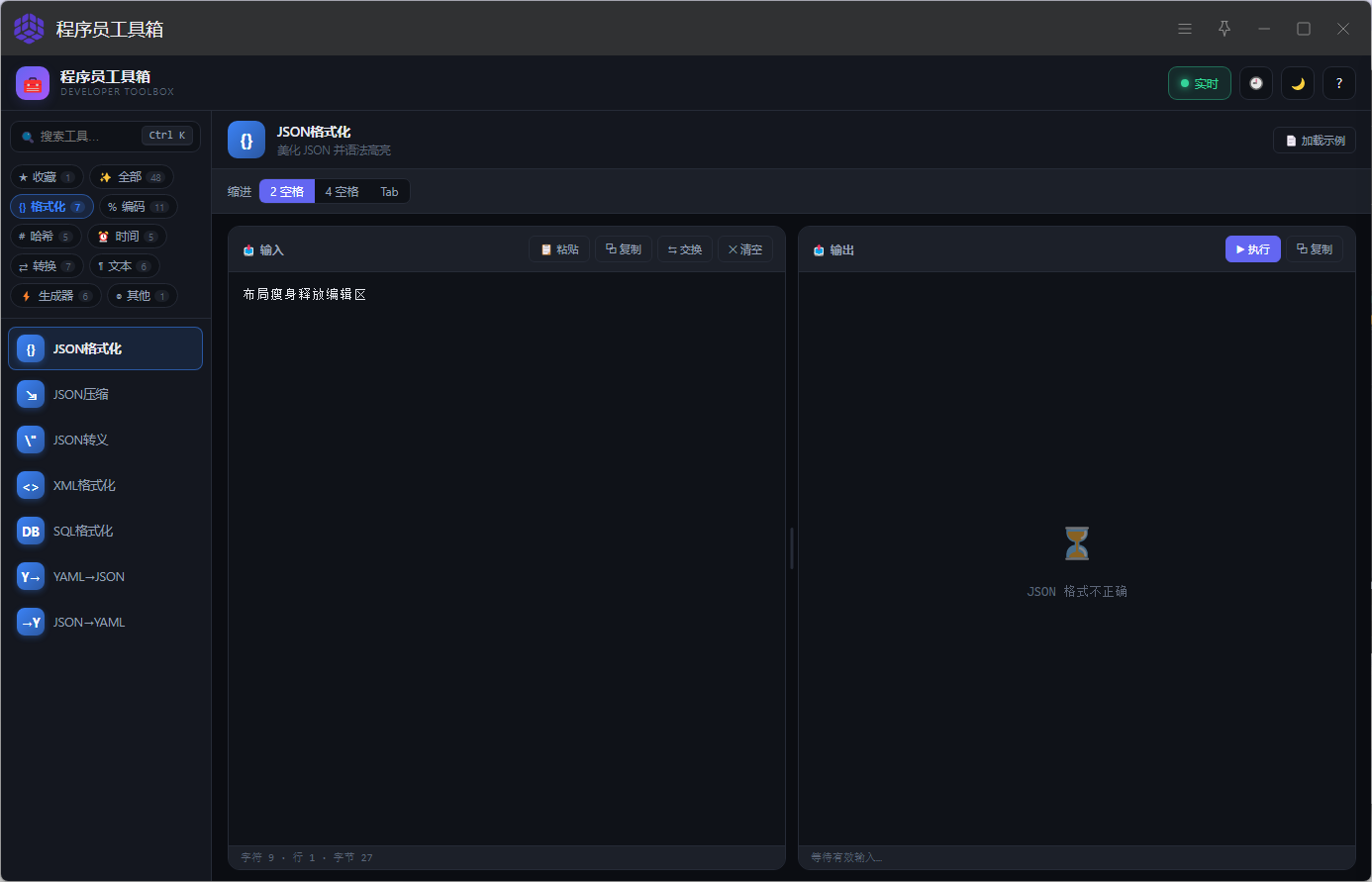Select the JSON压缩 tool icon
Screen dimensions: 1372x882
[31, 394]
